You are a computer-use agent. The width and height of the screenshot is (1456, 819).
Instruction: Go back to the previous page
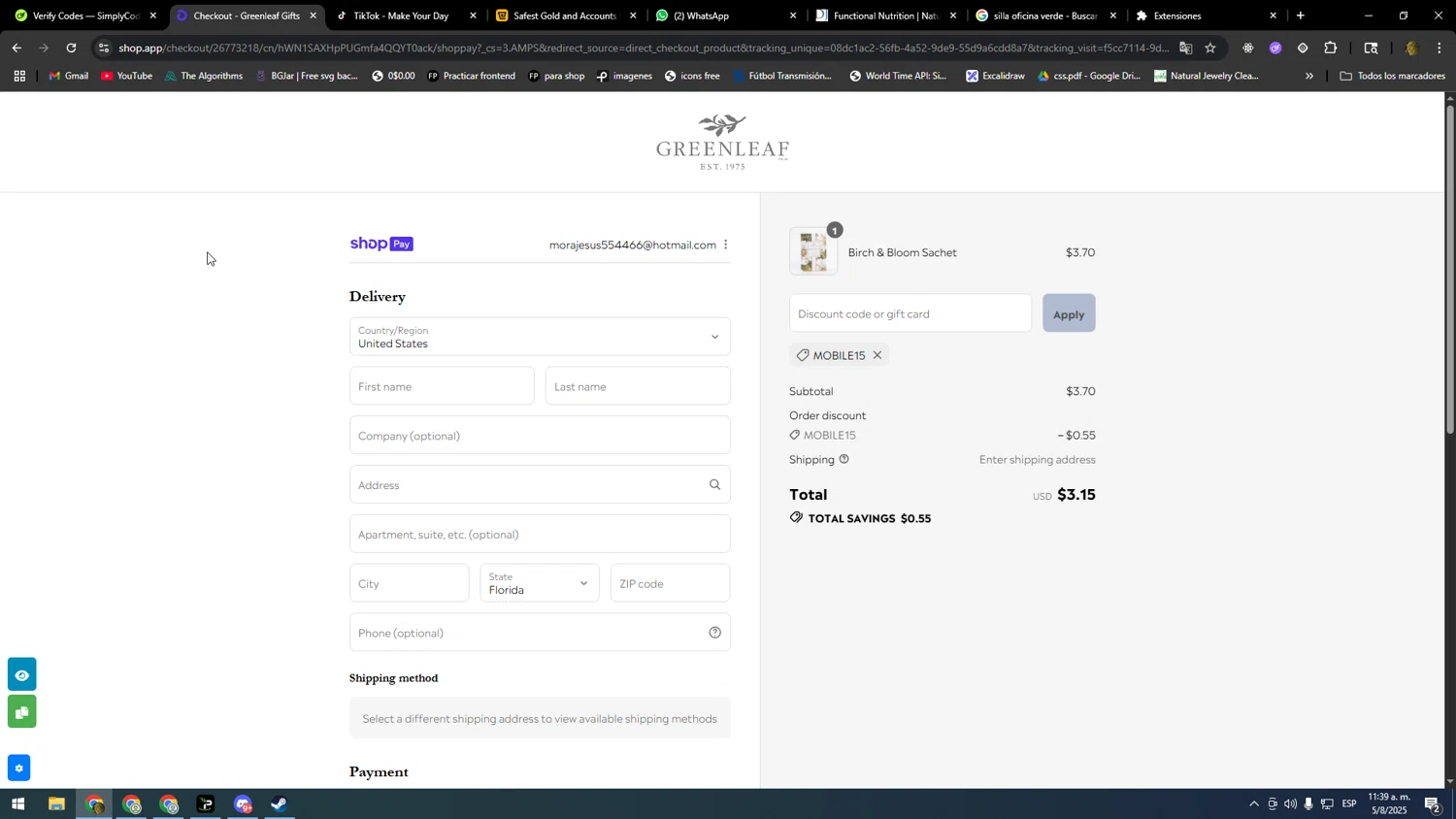coord(17,48)
